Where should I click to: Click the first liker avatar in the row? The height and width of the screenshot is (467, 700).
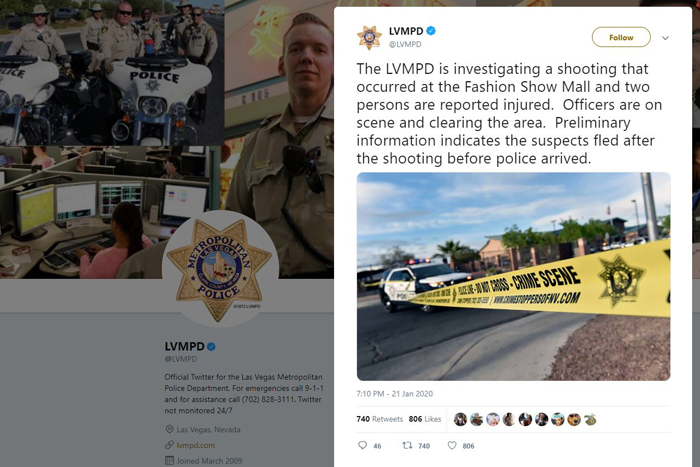tap(460, 419)
